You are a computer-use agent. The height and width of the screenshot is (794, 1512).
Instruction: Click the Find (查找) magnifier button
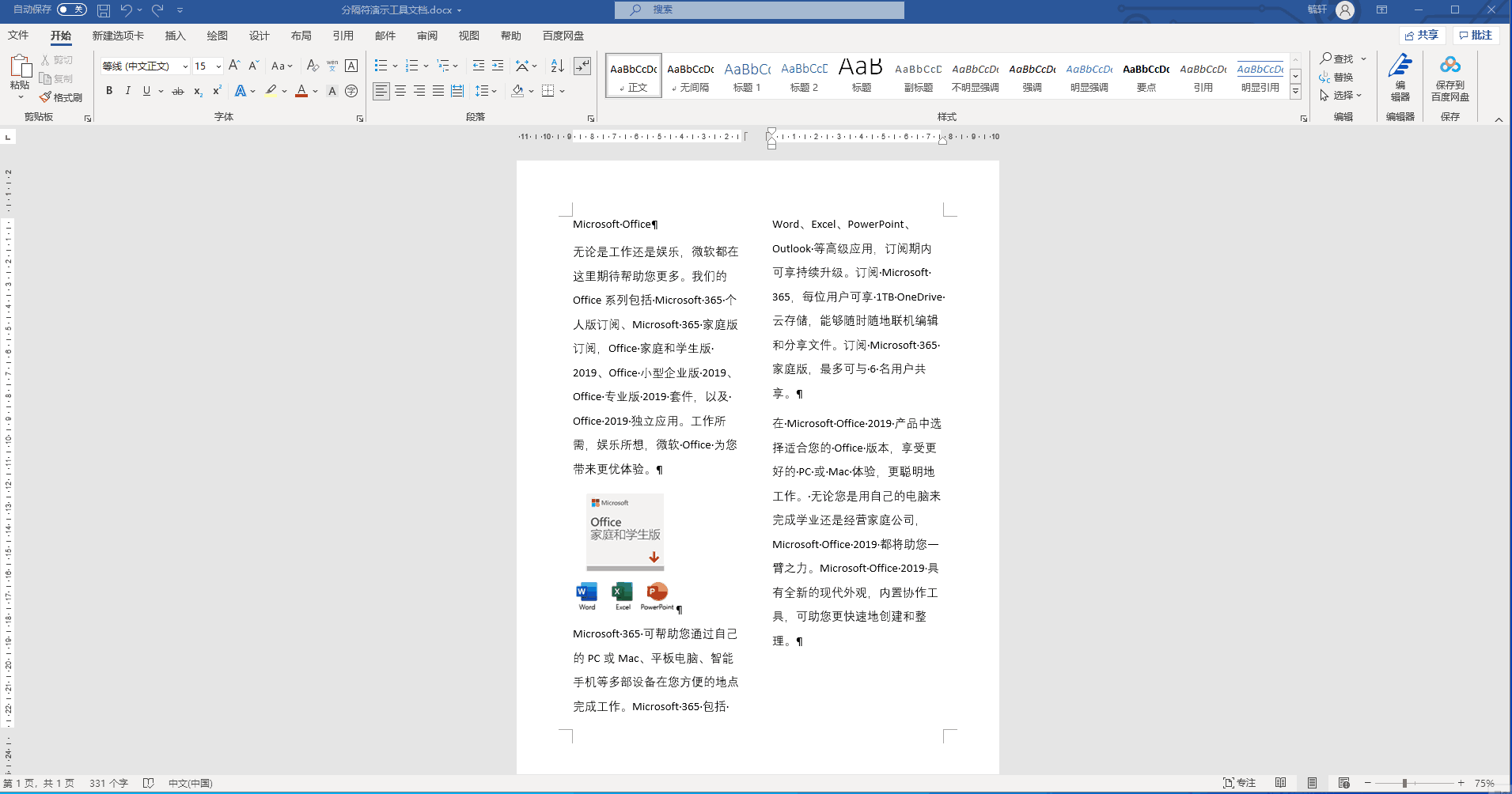[x=1337, y=59]
